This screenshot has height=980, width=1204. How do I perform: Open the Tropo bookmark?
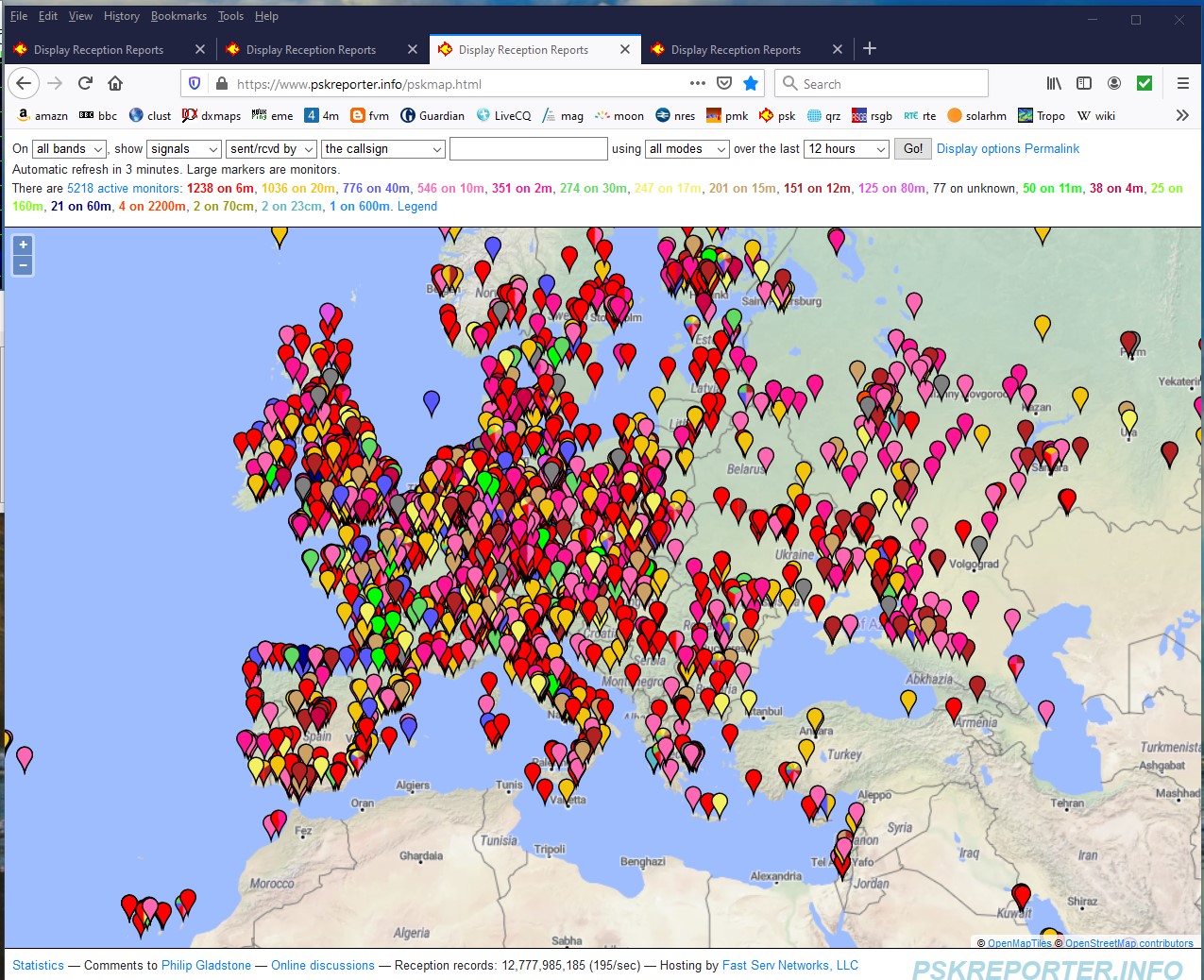pos(1042,115)
